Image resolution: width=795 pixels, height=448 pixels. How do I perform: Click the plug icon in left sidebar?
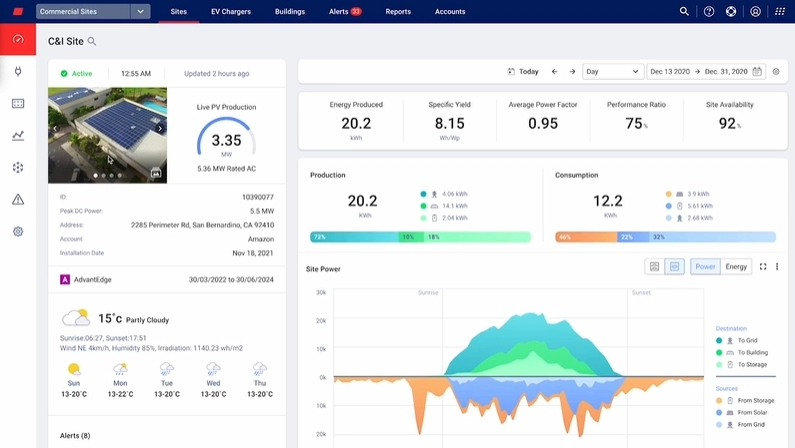click(x=18, y=71)
